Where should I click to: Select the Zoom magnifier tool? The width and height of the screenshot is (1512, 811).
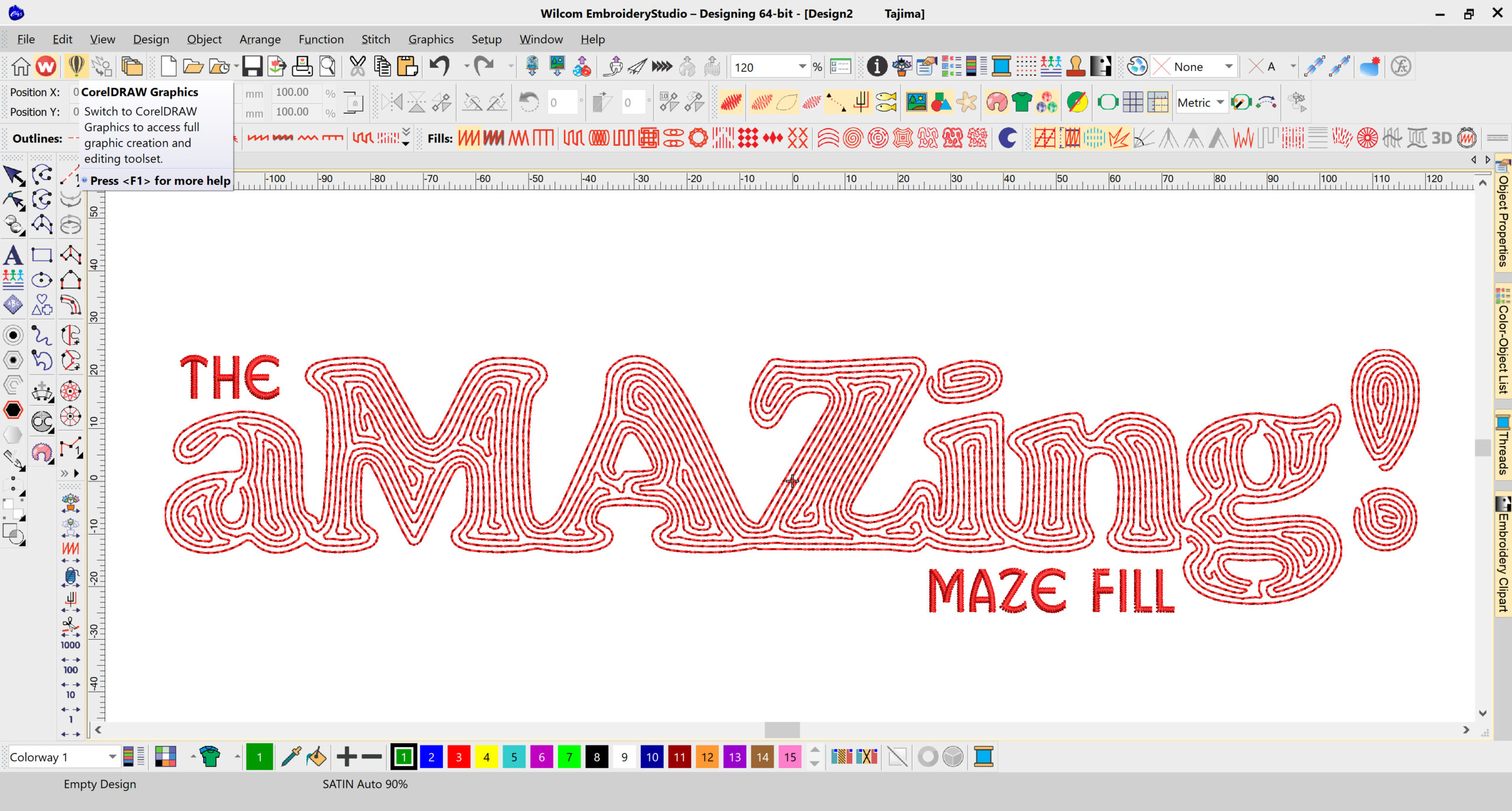[327, 66]
